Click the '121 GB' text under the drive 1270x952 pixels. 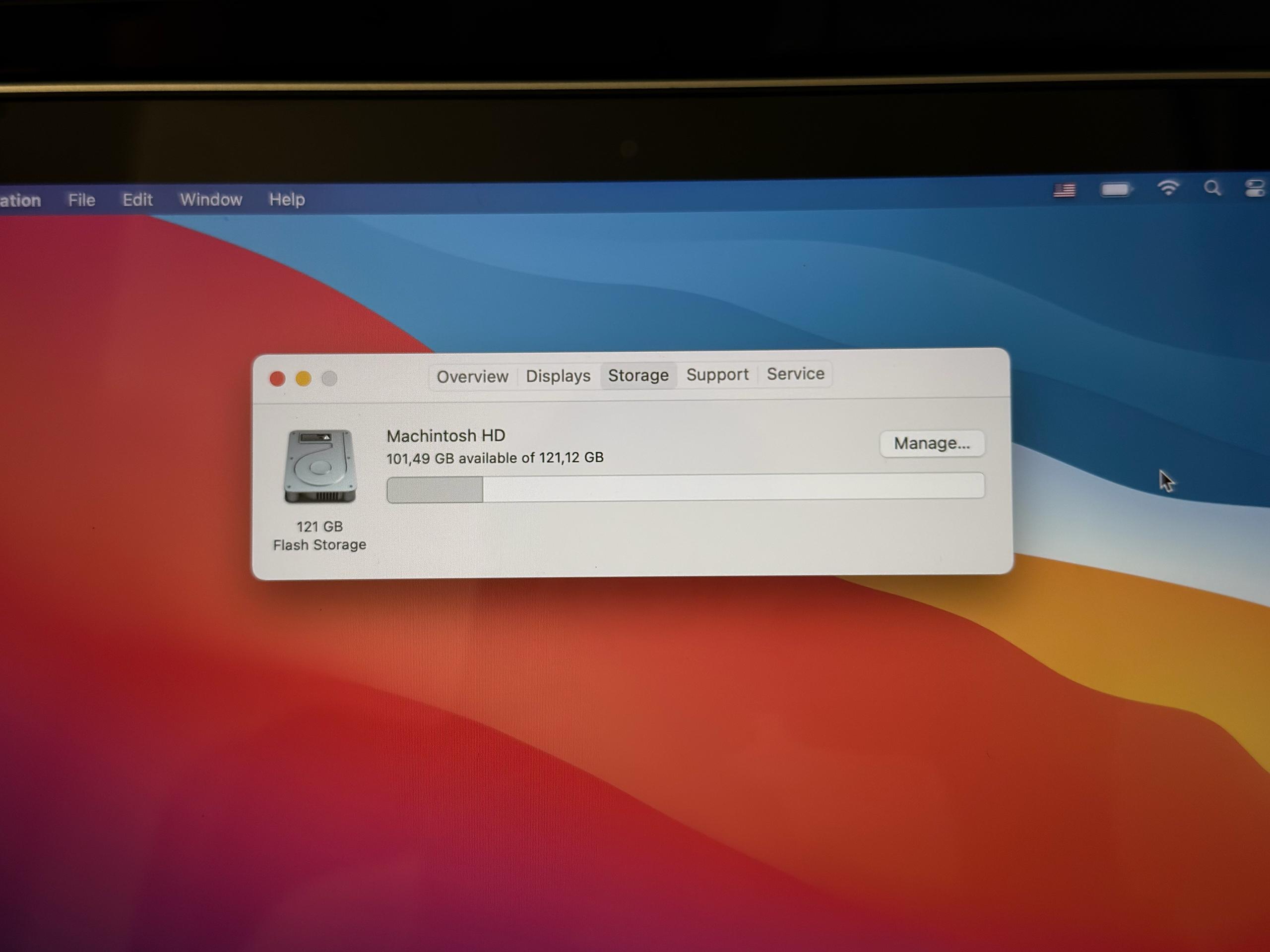click(319, 526)
